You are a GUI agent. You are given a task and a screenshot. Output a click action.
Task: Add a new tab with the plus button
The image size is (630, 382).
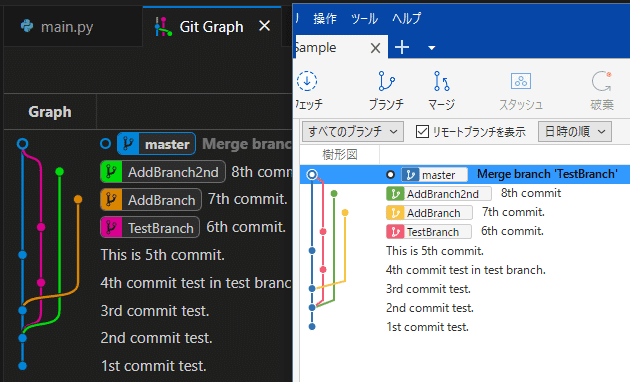coord(402,47)
